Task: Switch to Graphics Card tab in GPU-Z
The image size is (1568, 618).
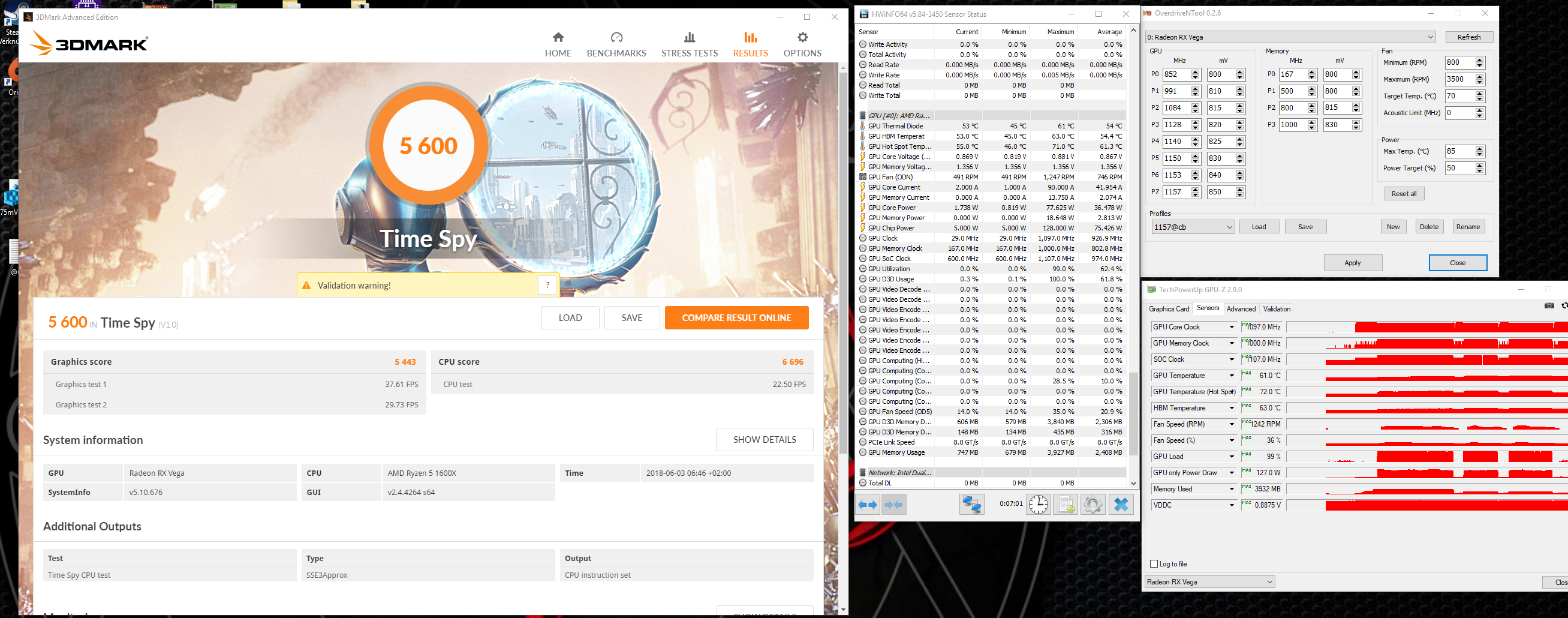Action: [x=1169, y=308]
